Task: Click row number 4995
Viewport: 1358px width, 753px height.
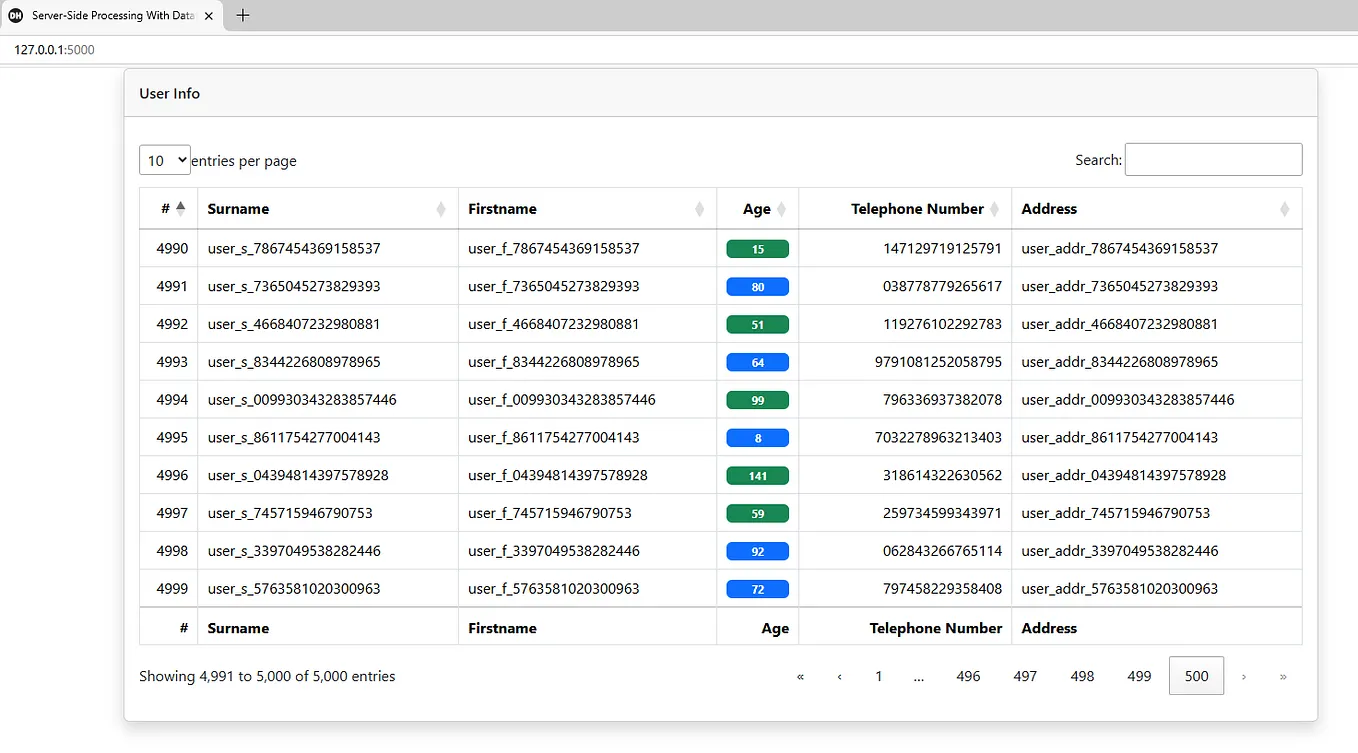Action: 172,437
